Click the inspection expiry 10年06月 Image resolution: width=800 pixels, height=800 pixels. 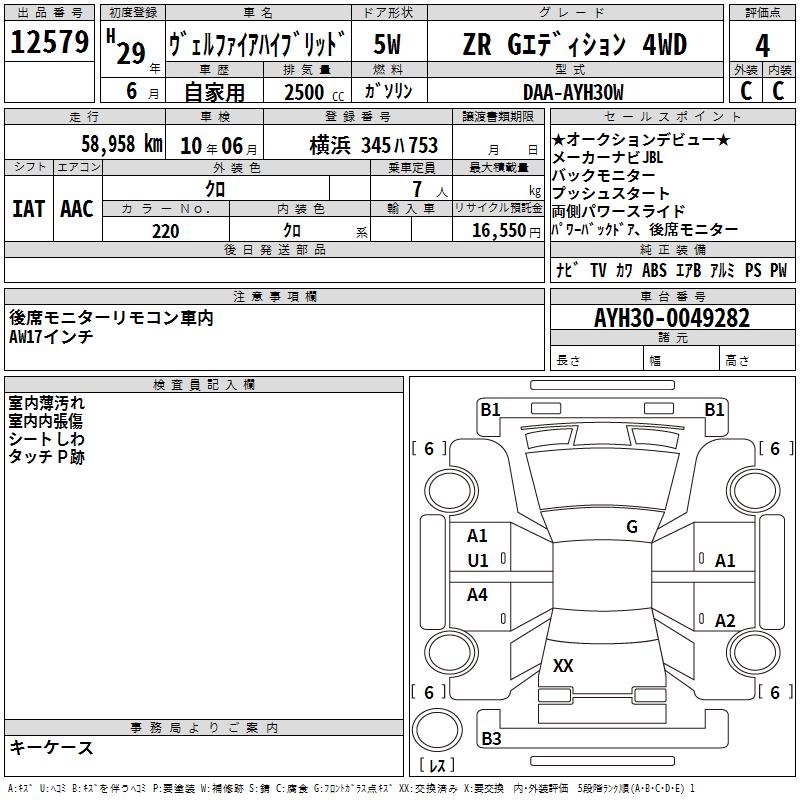click(x=219, y=146)
